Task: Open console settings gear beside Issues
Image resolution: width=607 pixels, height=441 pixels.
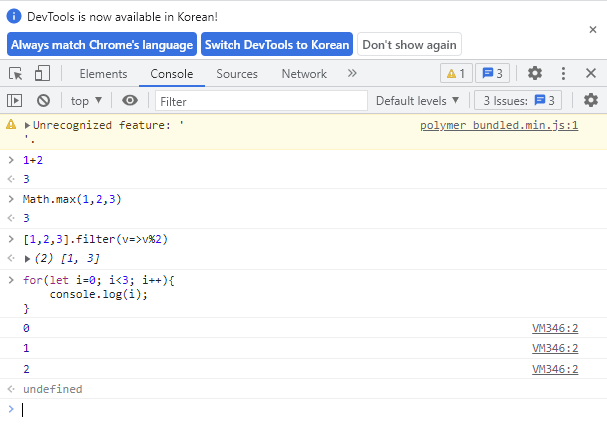Action: coord(591,101)
